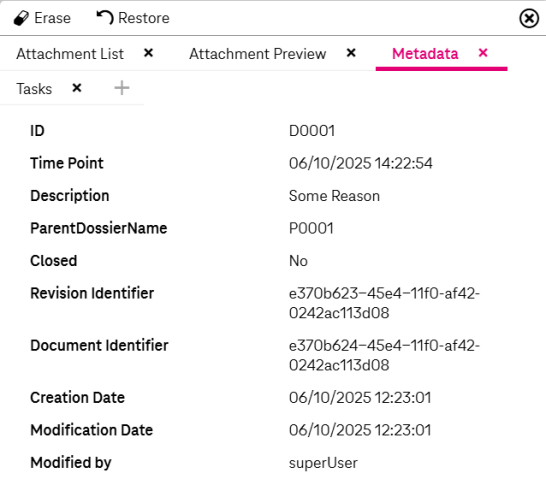Click the Erase button label

[x=53, y=18]
